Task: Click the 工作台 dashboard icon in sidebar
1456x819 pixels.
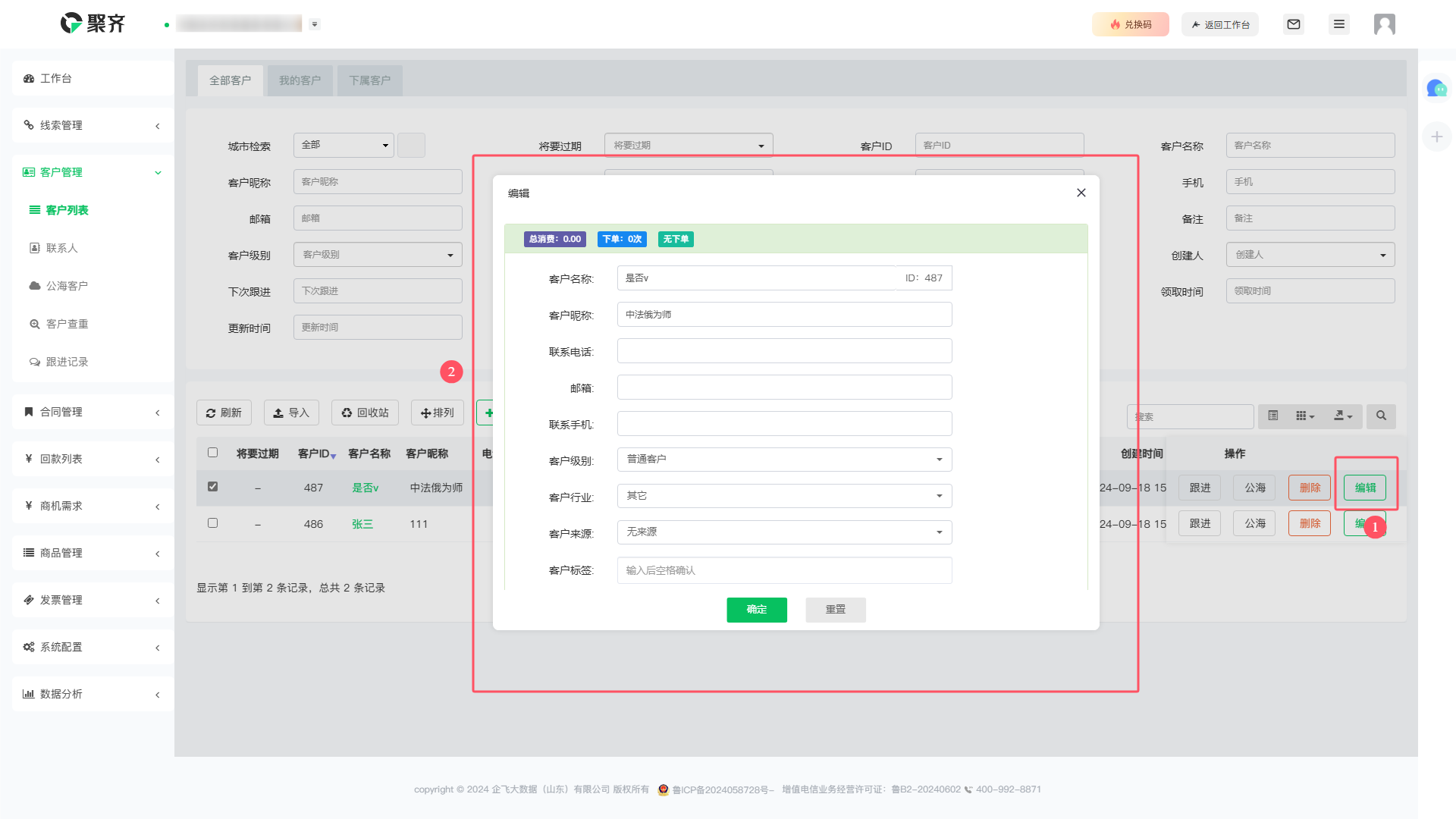Action: click(29, 79)
